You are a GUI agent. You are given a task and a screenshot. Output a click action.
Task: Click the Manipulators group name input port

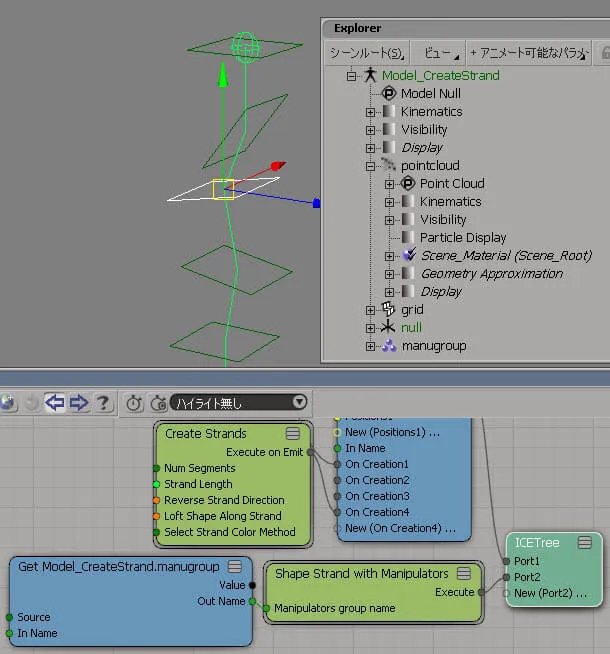(x=266, y=609)
